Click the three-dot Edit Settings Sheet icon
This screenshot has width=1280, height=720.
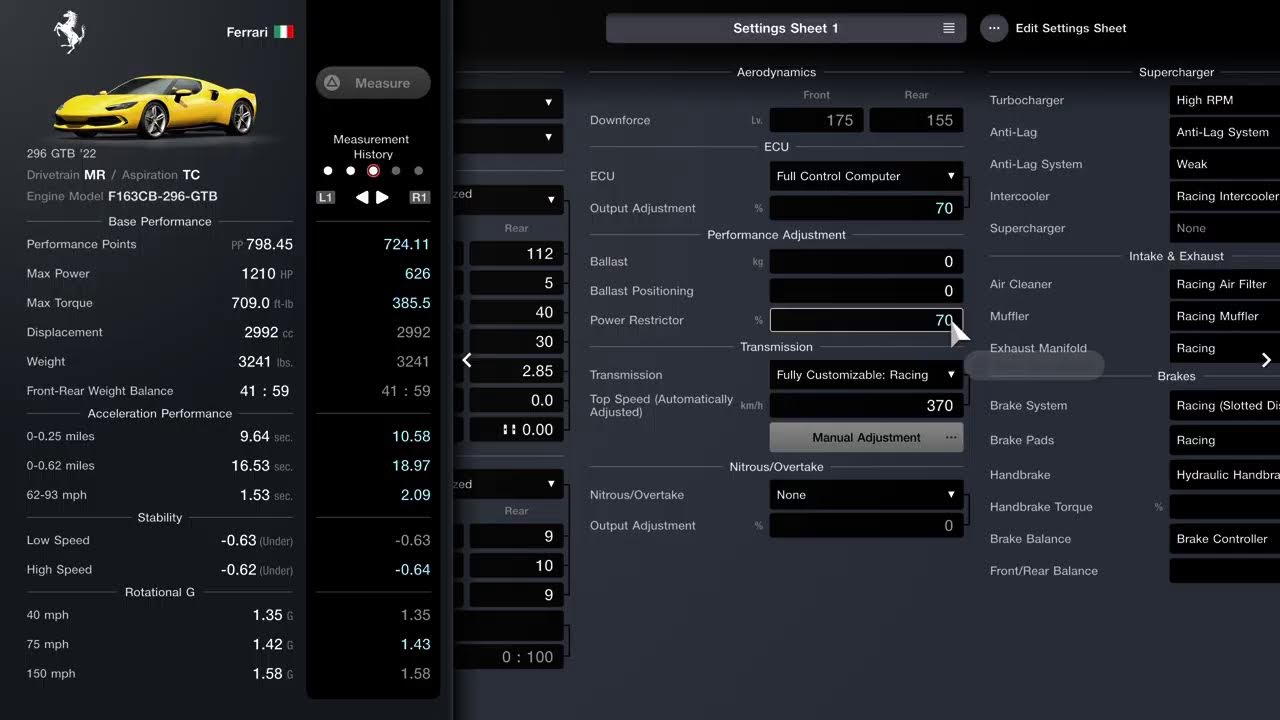point(994,28)
